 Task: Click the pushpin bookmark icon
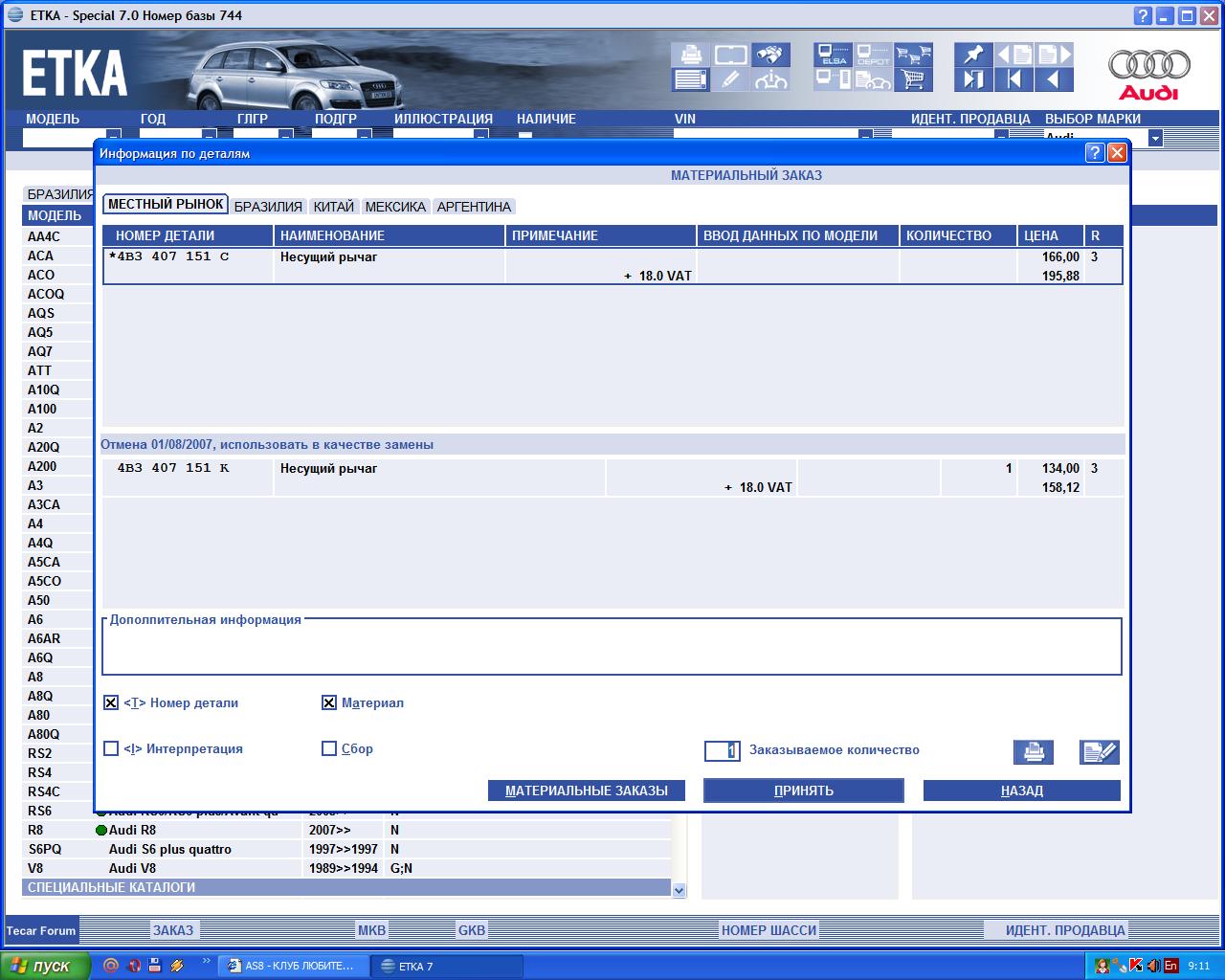pos(973,55)
